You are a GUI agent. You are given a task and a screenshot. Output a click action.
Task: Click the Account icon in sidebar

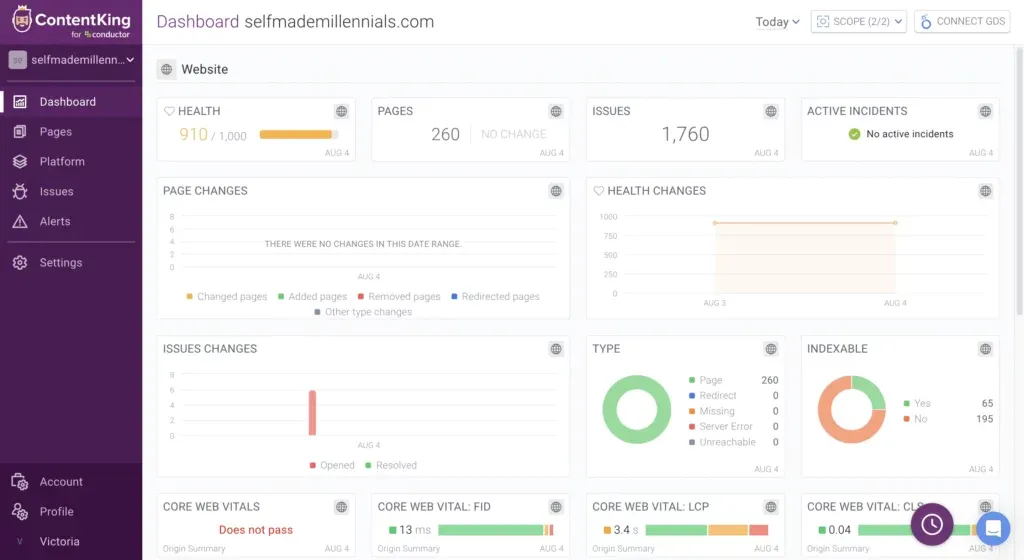click(20, 482)
